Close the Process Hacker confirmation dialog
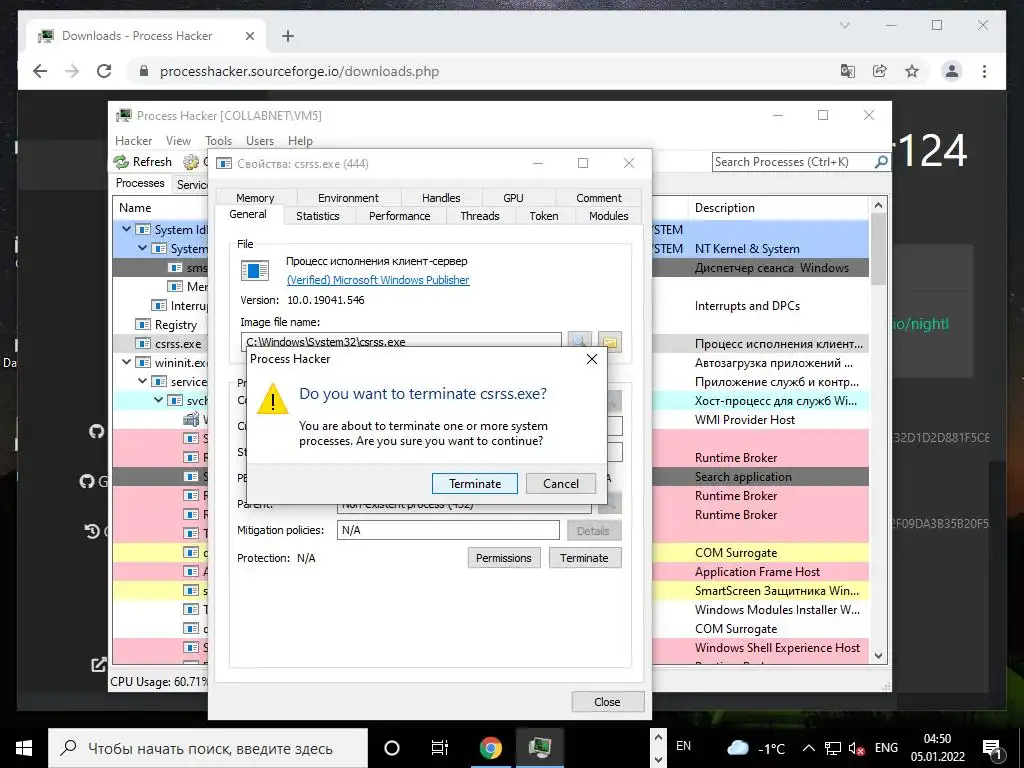Image resolution: width=1024 pixels, height=768 pixels. pyautogui.click(x=592, y=359)
